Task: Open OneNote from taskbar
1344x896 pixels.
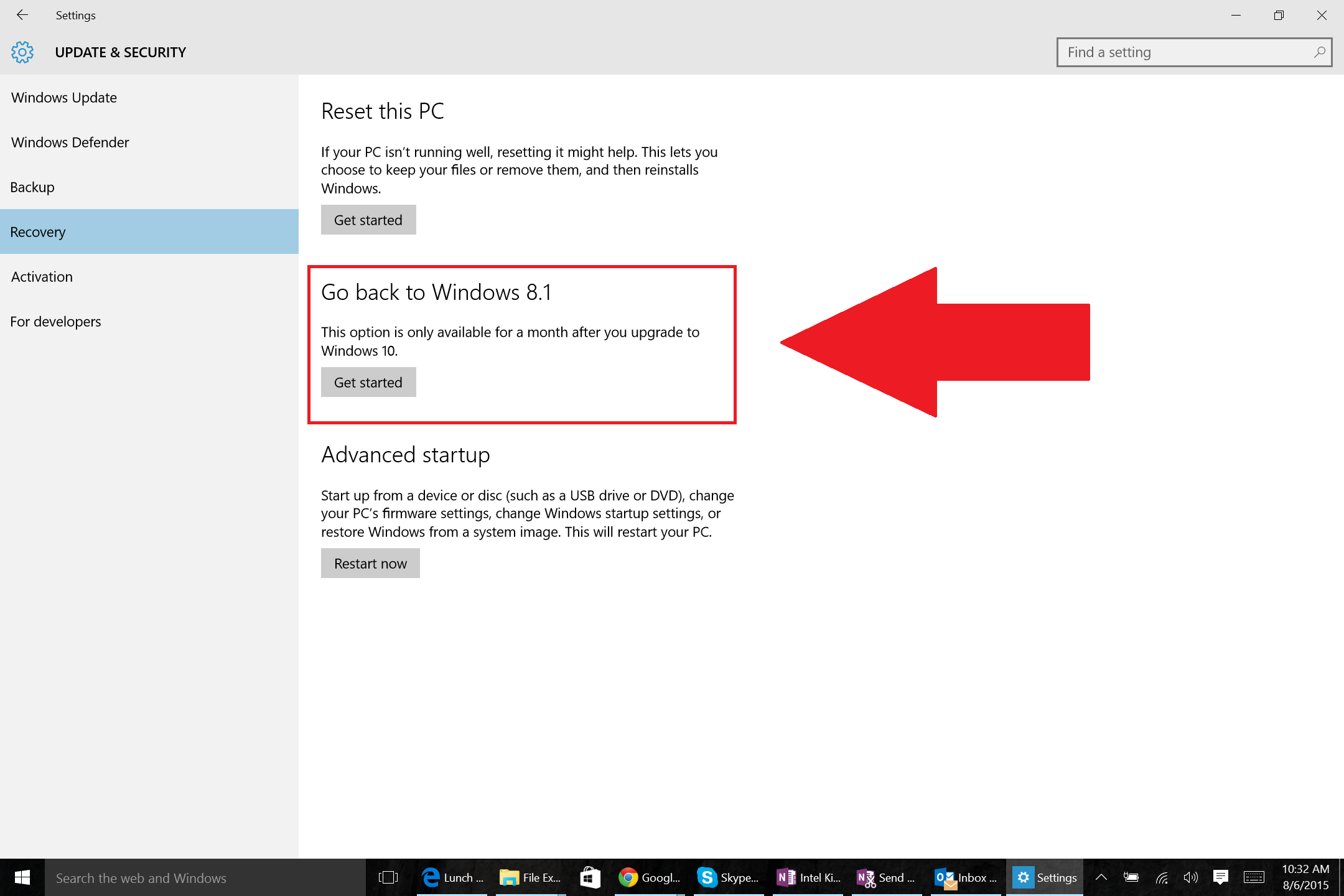Action: coord(789,876)
